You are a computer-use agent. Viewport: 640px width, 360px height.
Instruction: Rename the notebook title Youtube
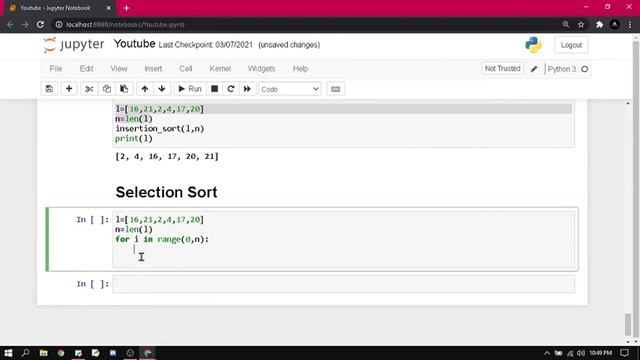pyautogui.click(x=134, y=44)
